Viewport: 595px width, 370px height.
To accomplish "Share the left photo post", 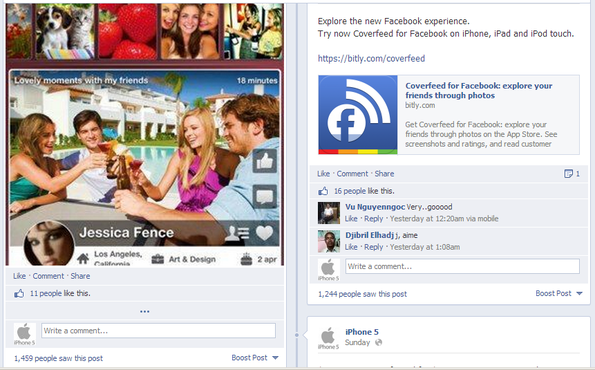I will 80,276.
